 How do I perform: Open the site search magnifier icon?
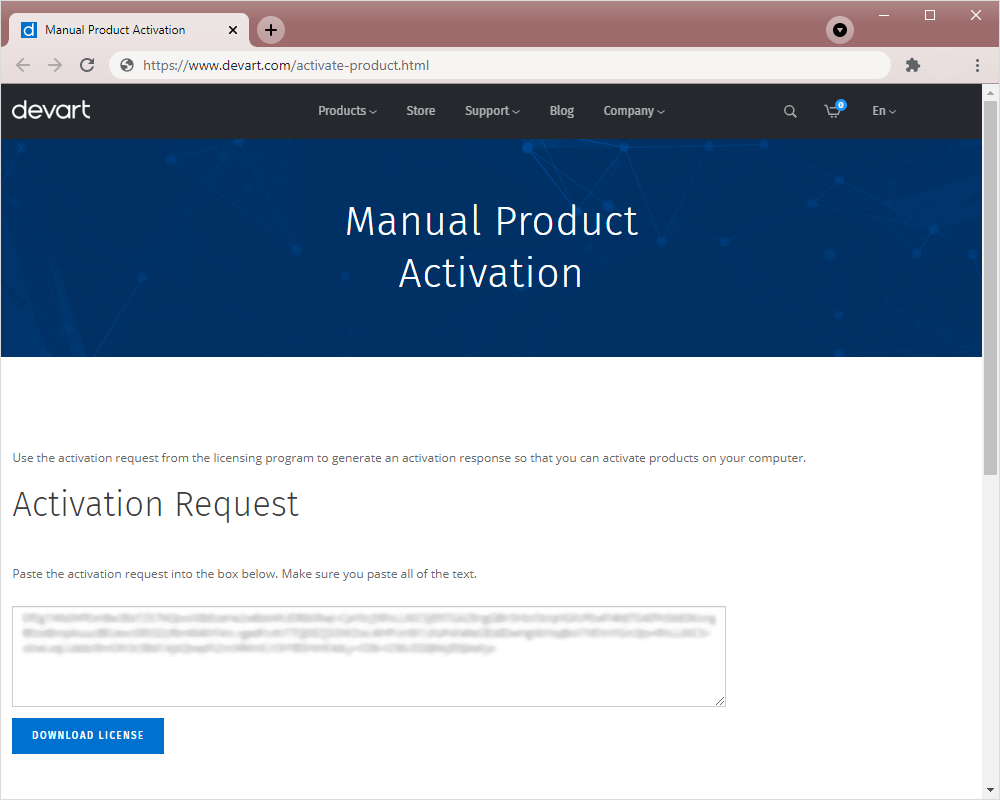click(790, 111)
